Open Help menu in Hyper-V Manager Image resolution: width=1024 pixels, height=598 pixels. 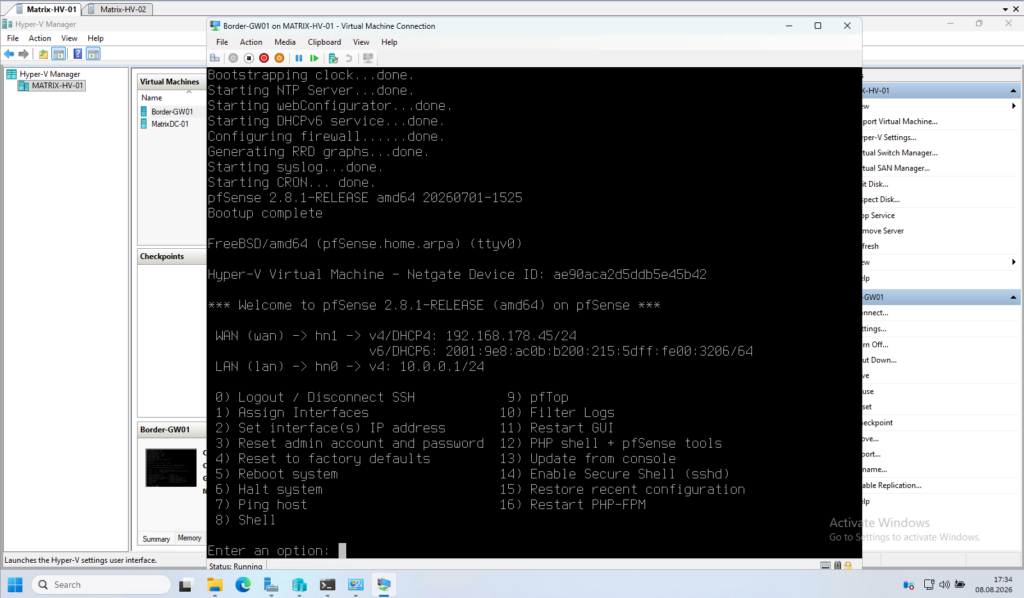pos(95,39)
